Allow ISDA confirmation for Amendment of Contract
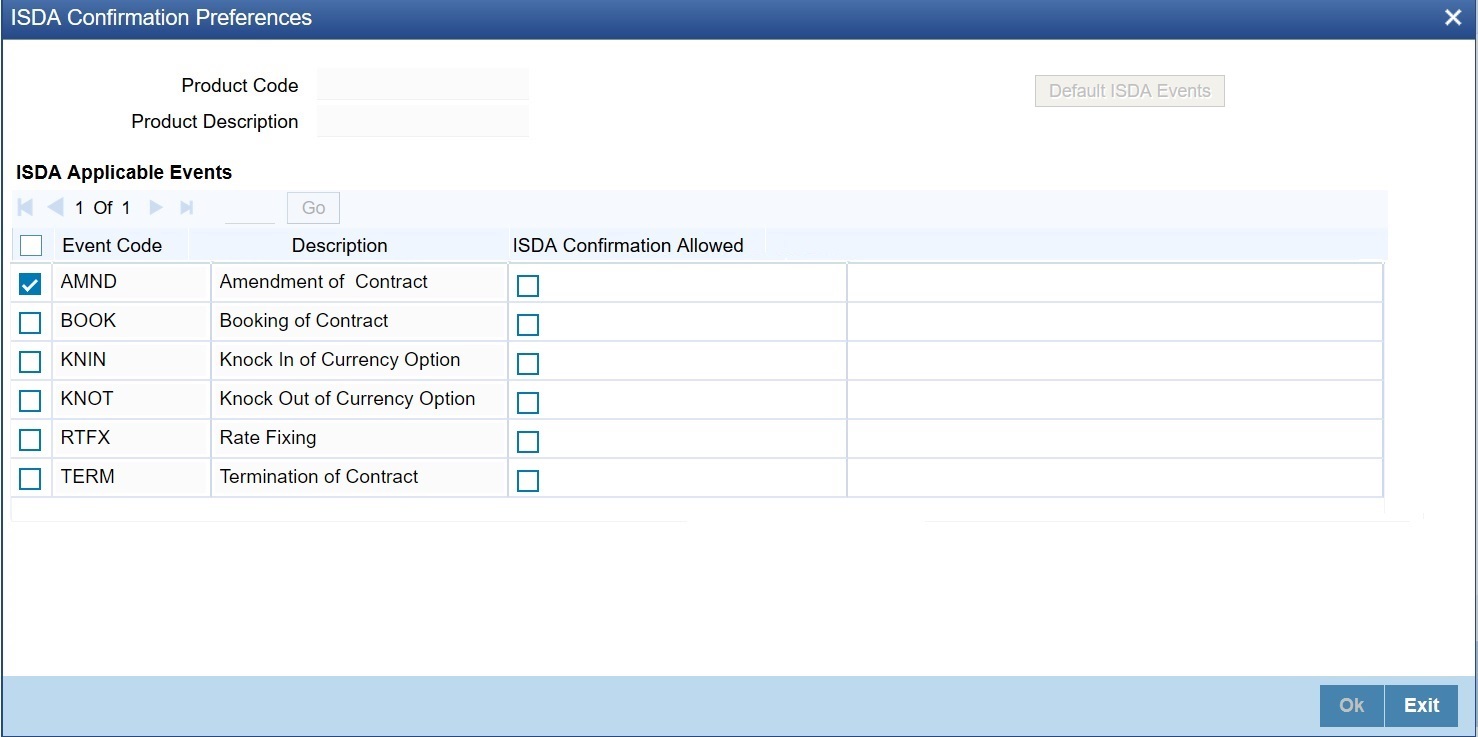The width and height of the screenshot is (1478, 737). pos(528,286)
